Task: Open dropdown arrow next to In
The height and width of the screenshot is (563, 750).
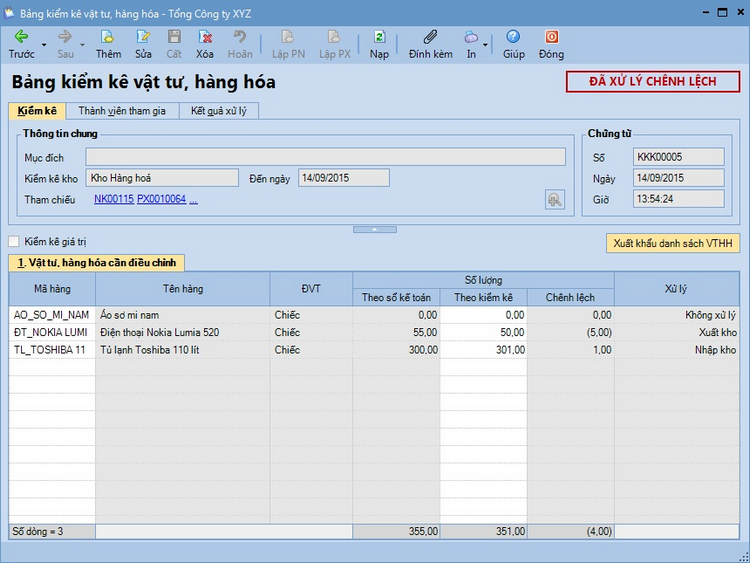Action: pos(485,45)
